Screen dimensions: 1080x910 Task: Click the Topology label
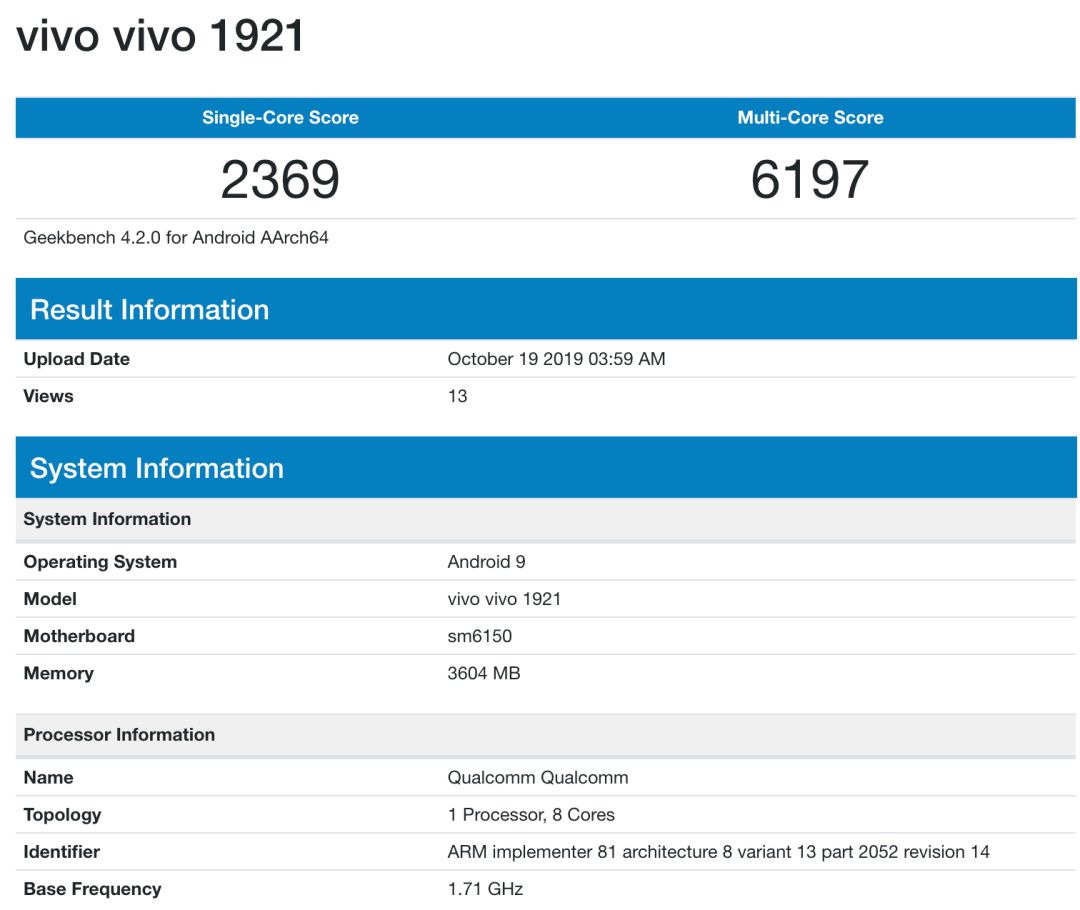pos(62,815)
